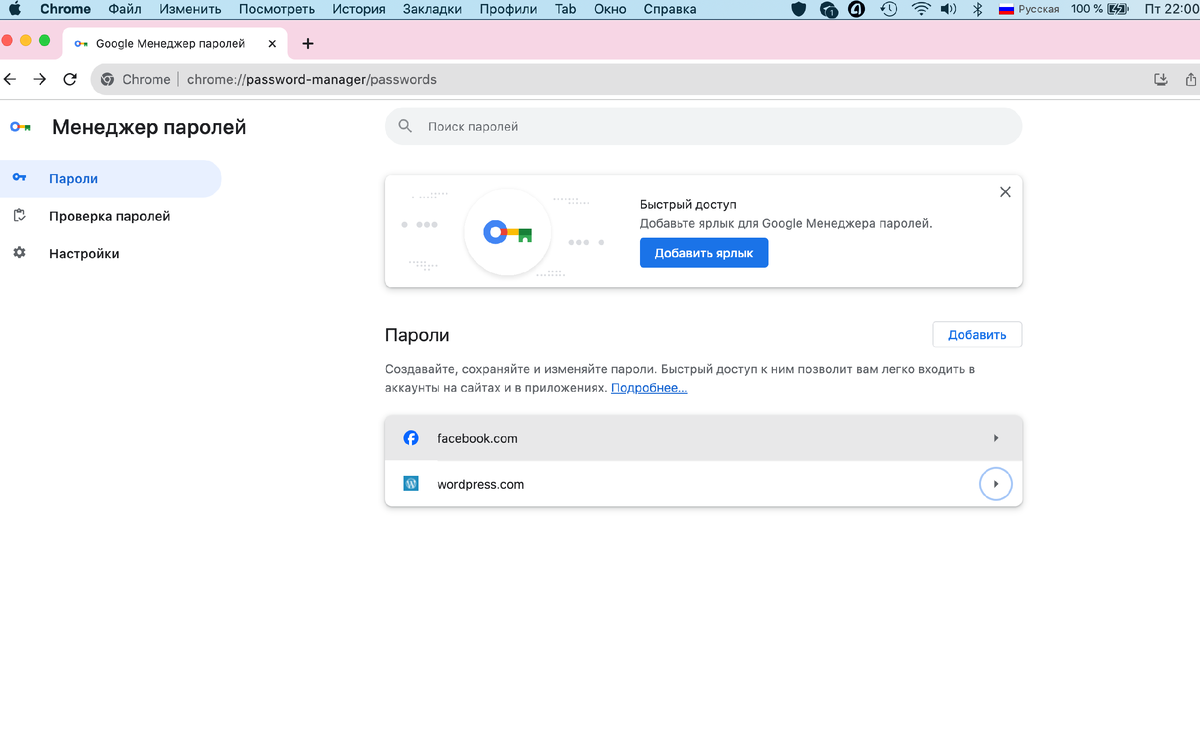
Task: Click the WordPress favicon
Action: pos(411,484)
